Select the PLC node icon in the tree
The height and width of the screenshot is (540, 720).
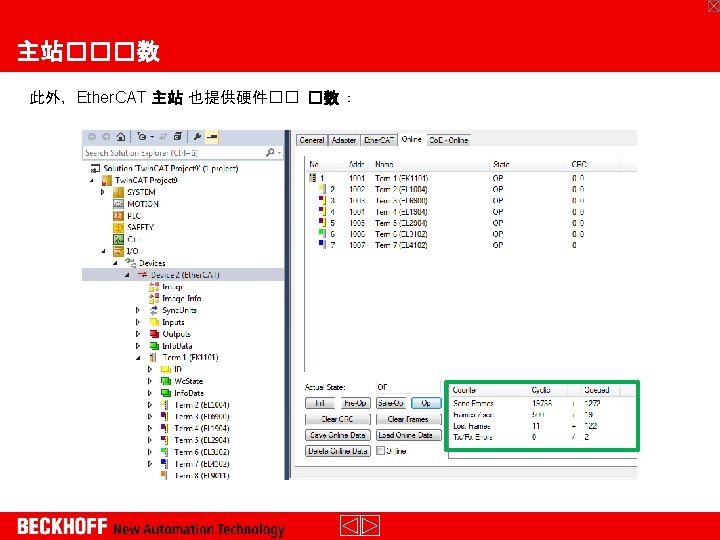point(118,215)
